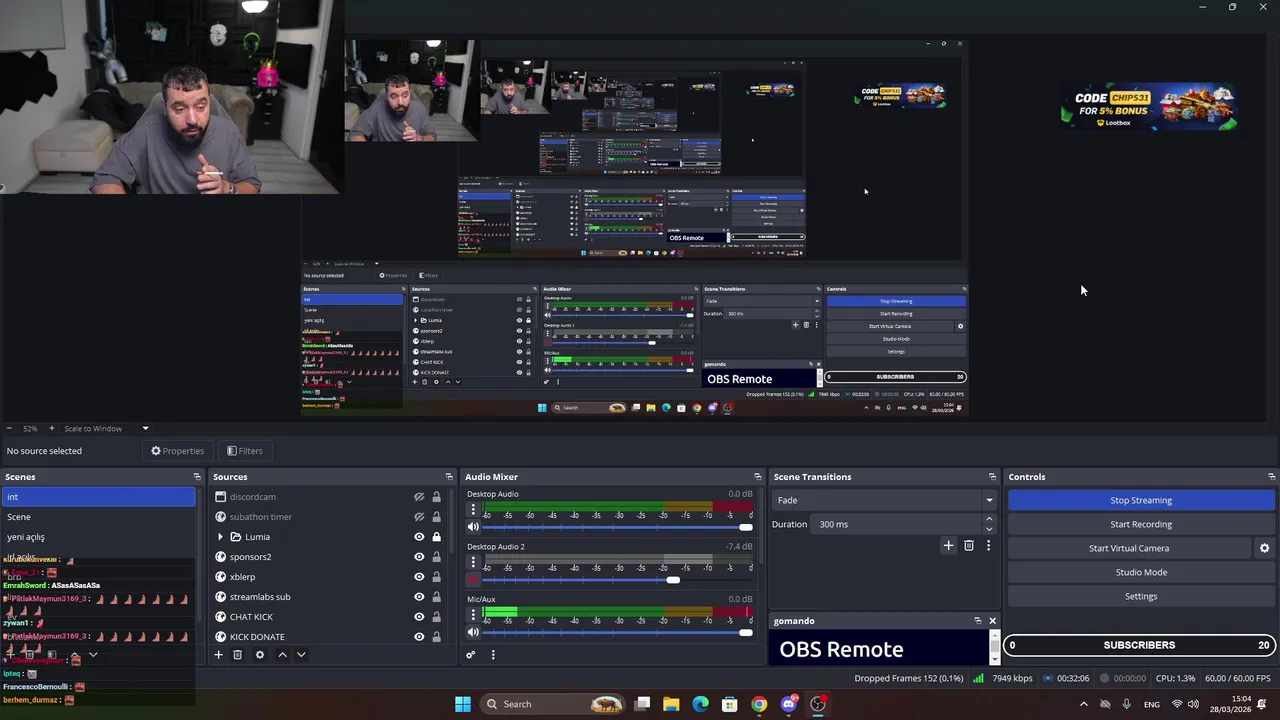Remove scene transition with the trash icon
This screenshot has width=1280, height=720.
[x=968, y=545]
